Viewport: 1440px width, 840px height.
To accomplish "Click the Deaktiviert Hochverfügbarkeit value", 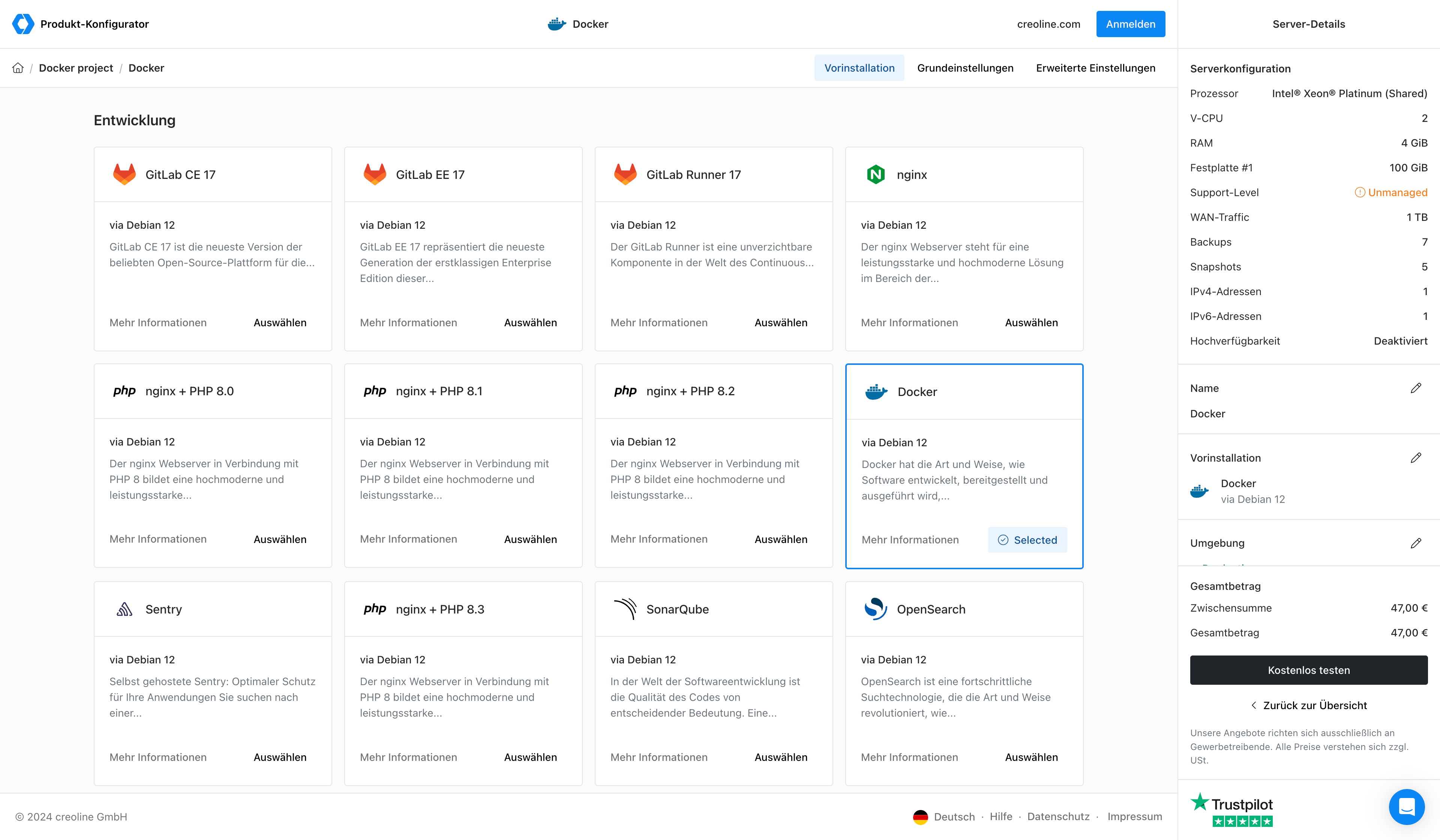I will (x=1401, y=341).
